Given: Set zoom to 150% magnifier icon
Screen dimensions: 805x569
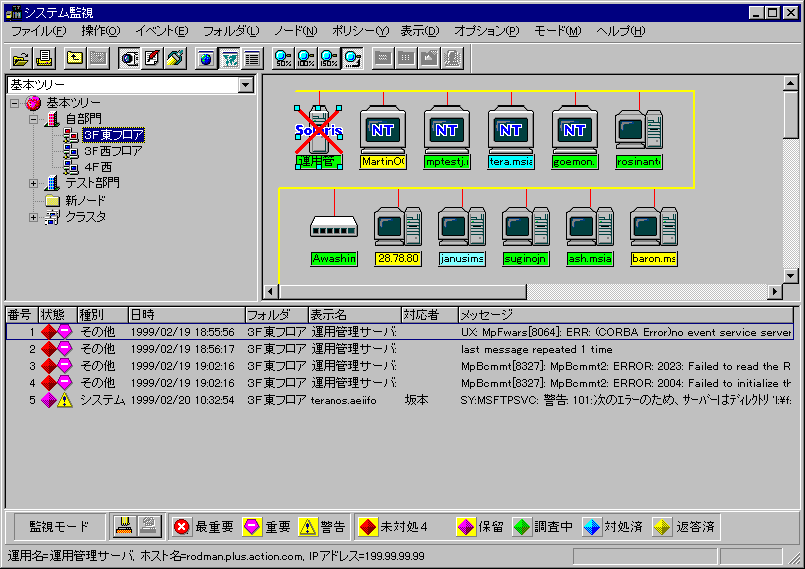Looking at the screenshot, I should click(x=329, y=59).
